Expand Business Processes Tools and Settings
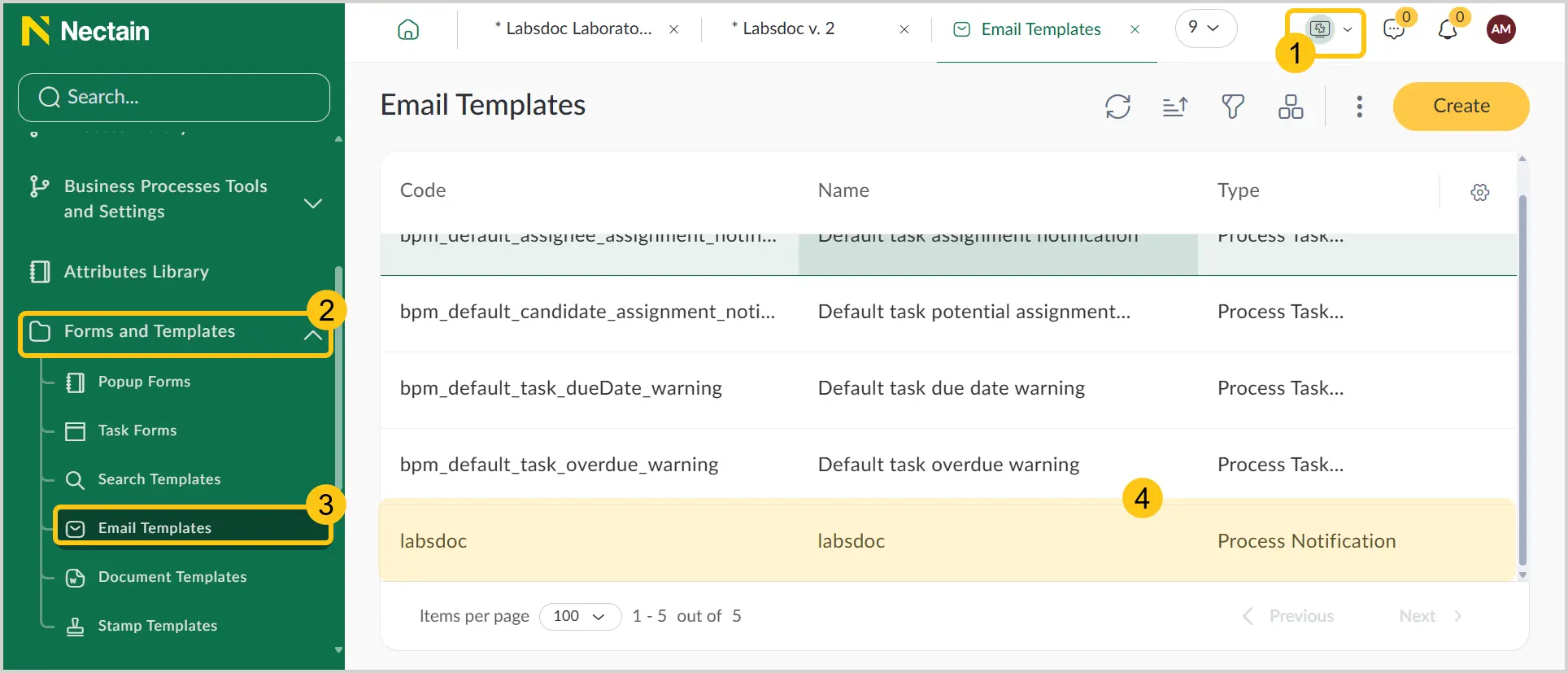Image resolution: width=1568 pixels, height=673 pixels. [x=313, y=203]
